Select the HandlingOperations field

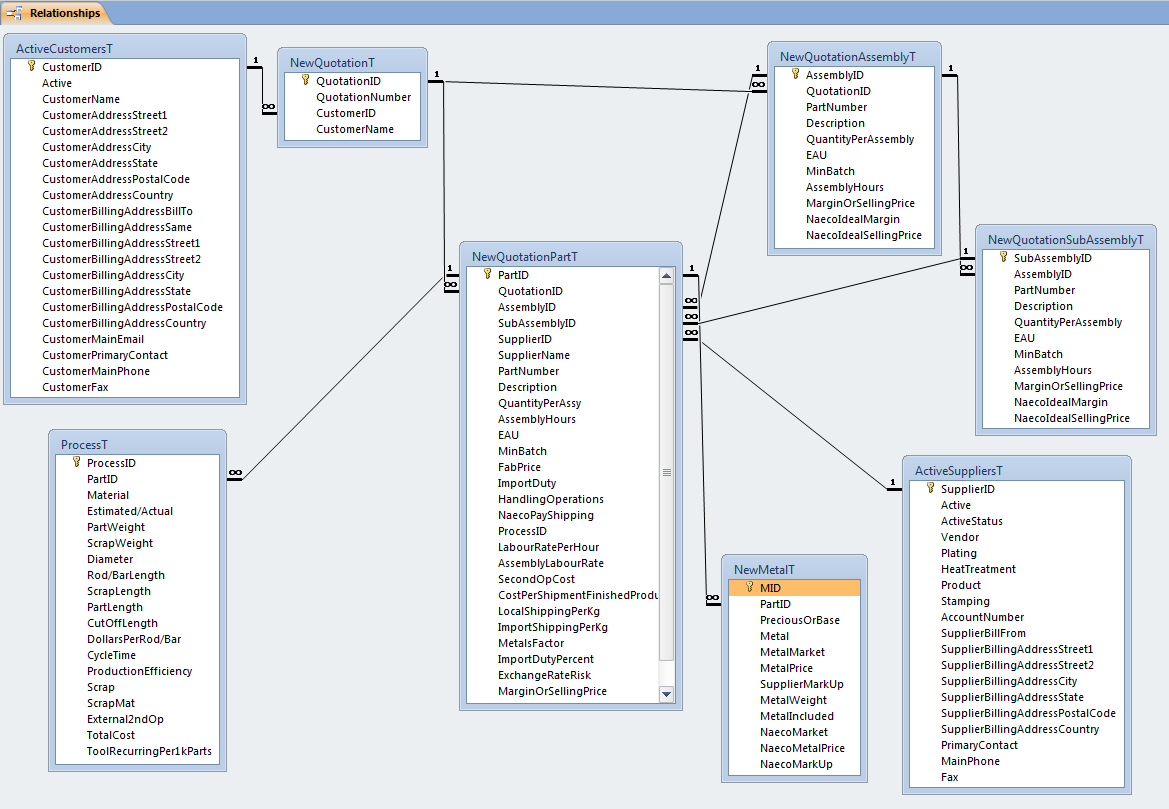tap(563, 499)
